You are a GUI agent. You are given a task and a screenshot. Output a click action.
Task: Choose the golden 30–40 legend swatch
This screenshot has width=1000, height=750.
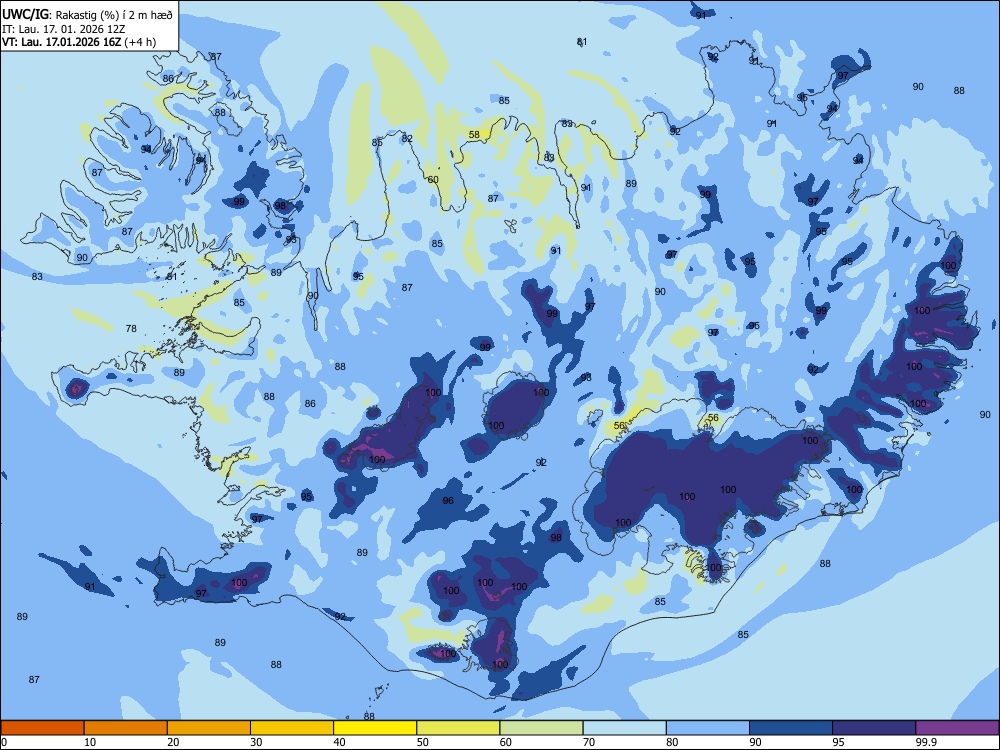(292, 728)
